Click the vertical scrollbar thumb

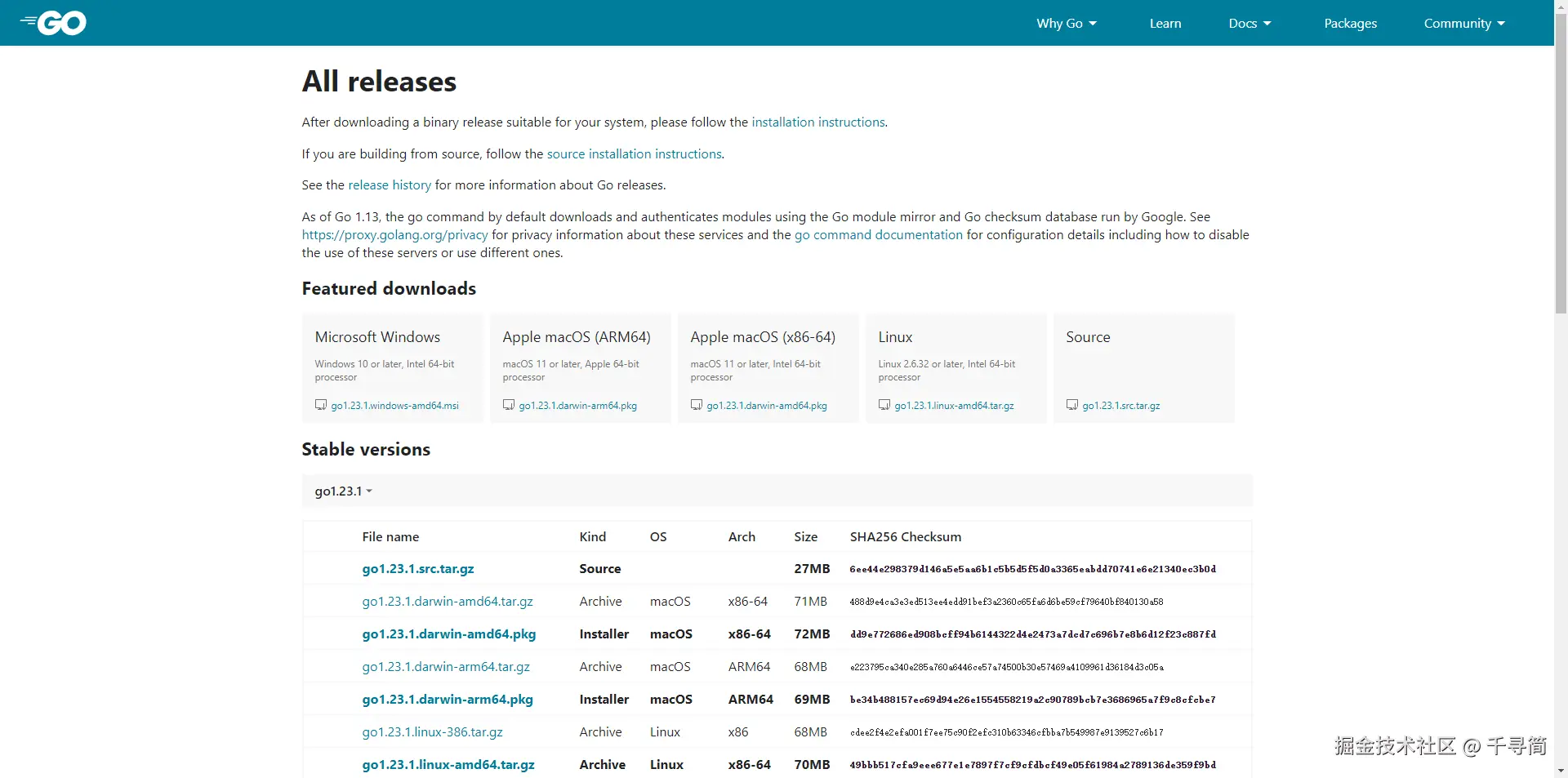pos(1561,163)
